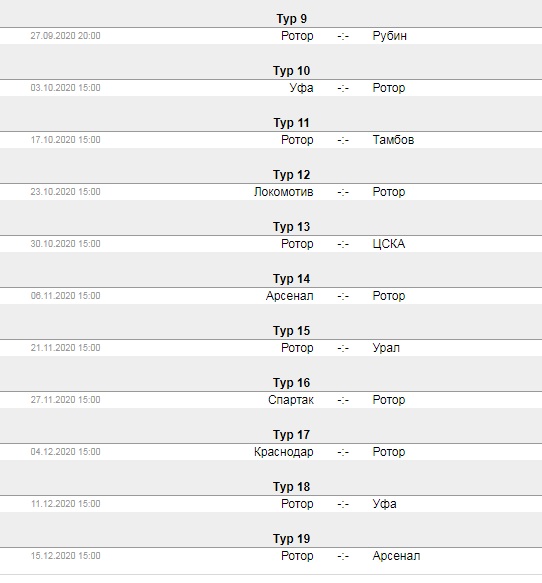Click the Тур 9 round heading

pyautogui.click(x=291, y=19)
